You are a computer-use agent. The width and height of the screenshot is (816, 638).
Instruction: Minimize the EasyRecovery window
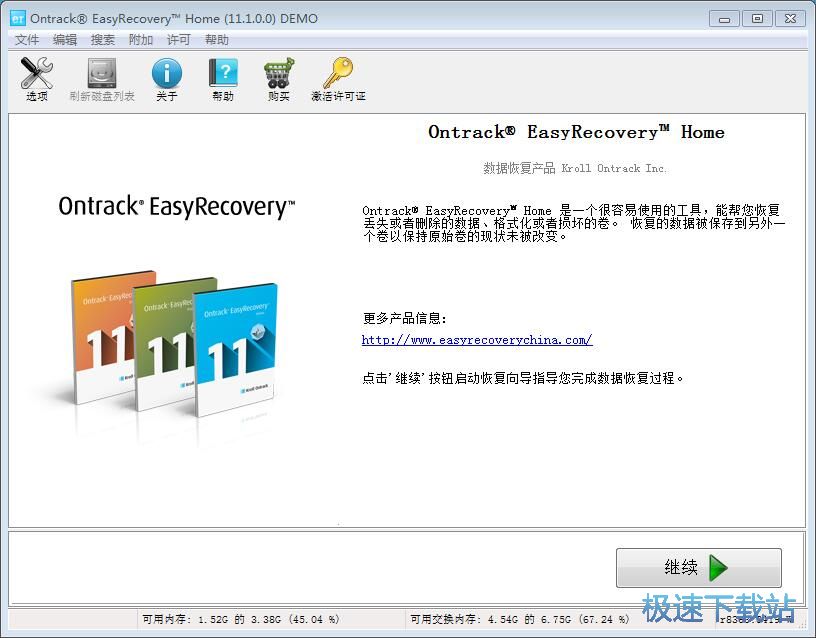724,19
